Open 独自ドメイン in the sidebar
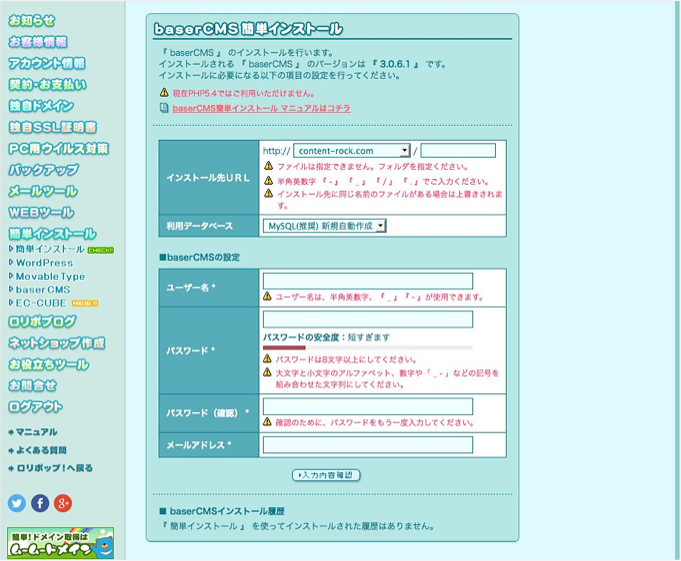 41,106
